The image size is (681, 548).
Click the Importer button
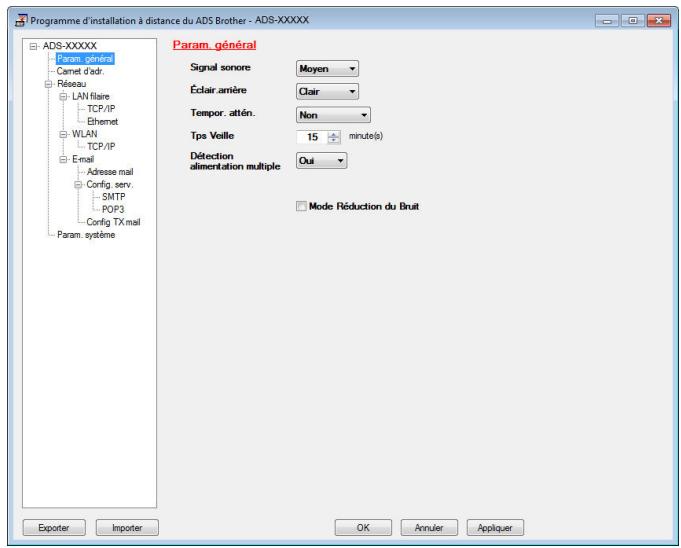[x=127, y=528]
